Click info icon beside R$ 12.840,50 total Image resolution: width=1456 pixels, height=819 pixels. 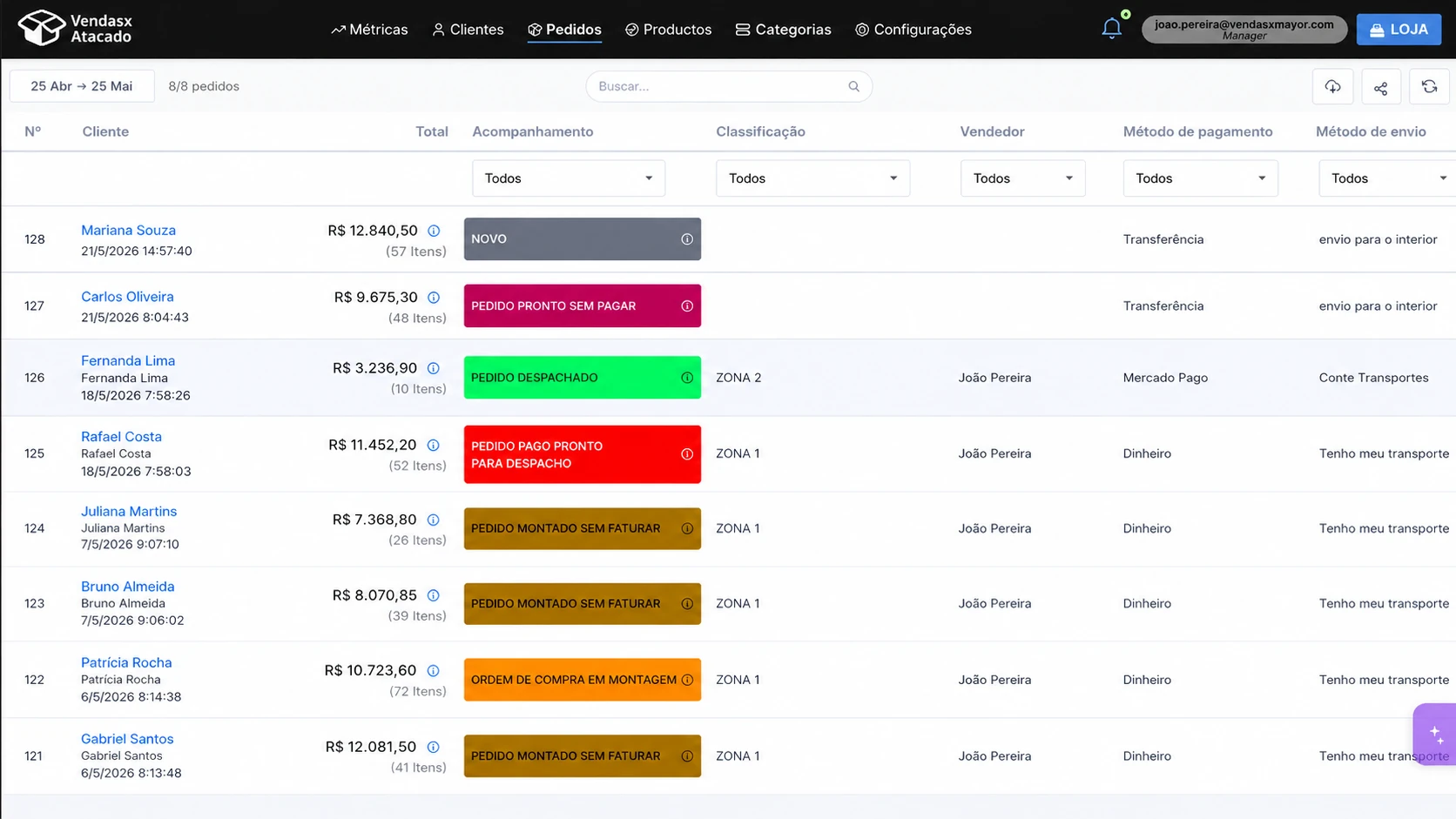(434, 231)
